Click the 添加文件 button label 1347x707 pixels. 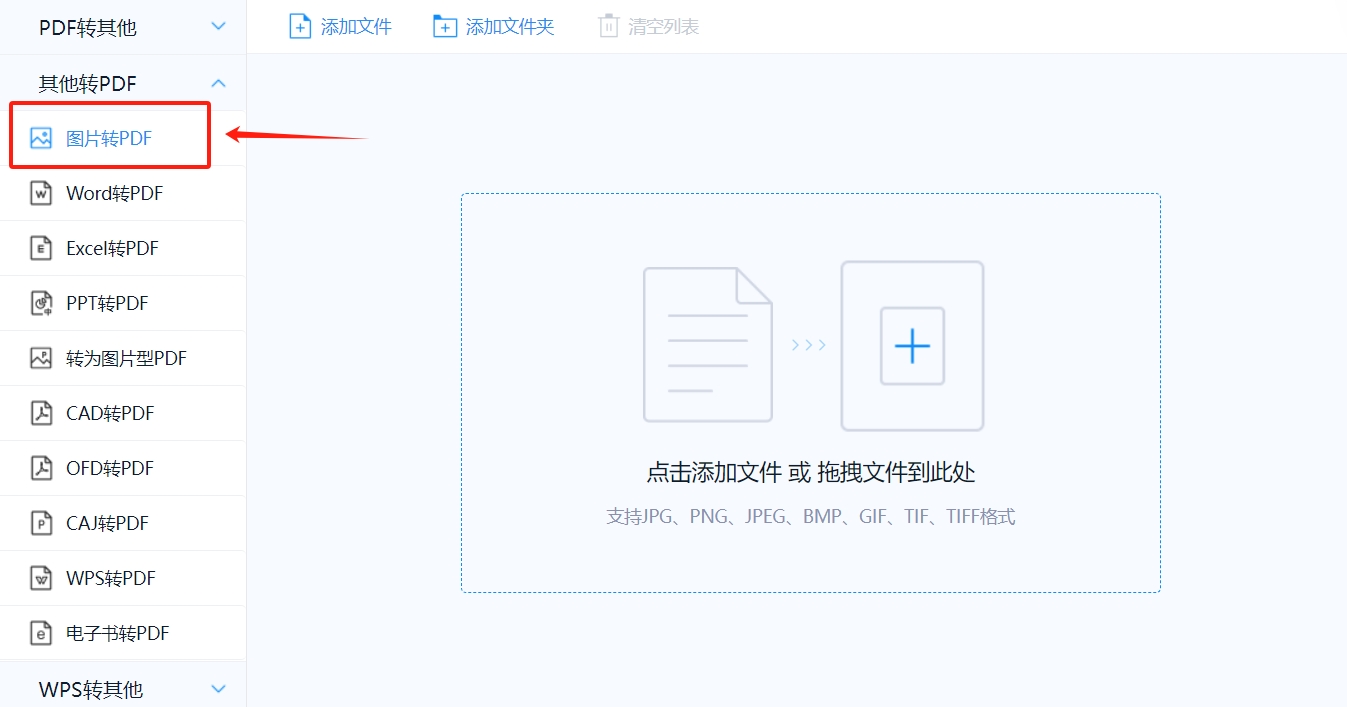click(x=356, y=27)
